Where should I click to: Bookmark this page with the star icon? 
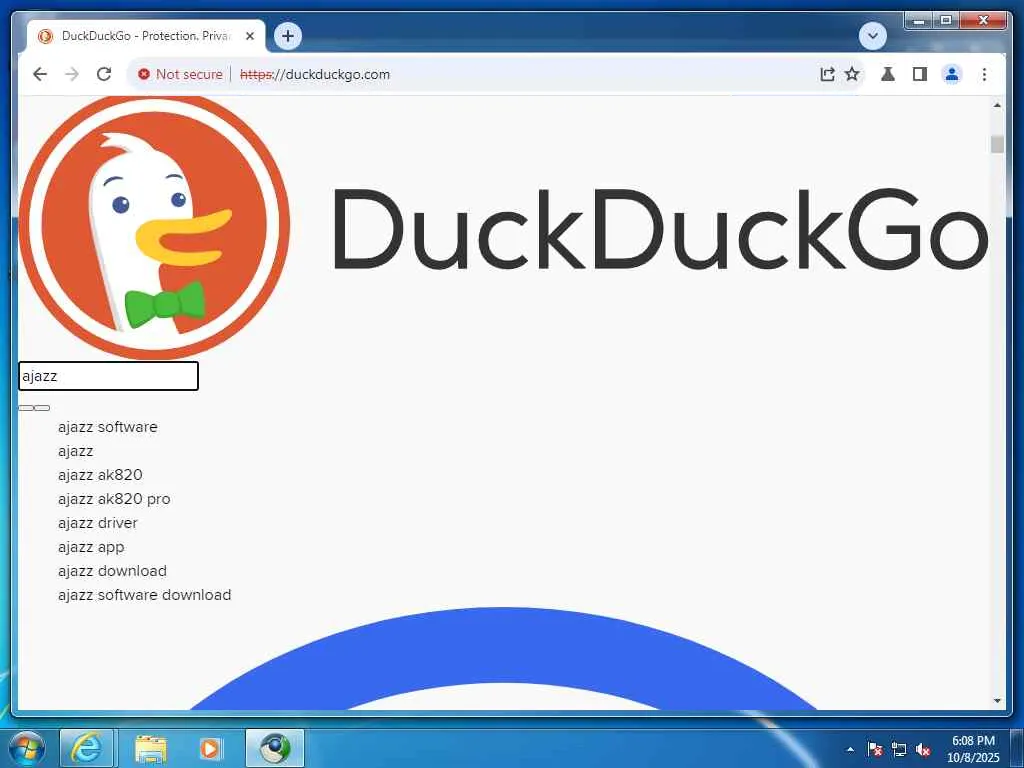(852, 74)
